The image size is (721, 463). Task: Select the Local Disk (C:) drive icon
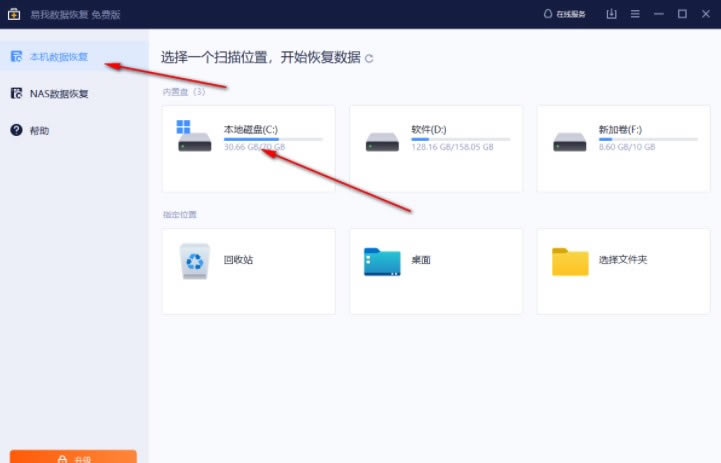tap(194, 138)
